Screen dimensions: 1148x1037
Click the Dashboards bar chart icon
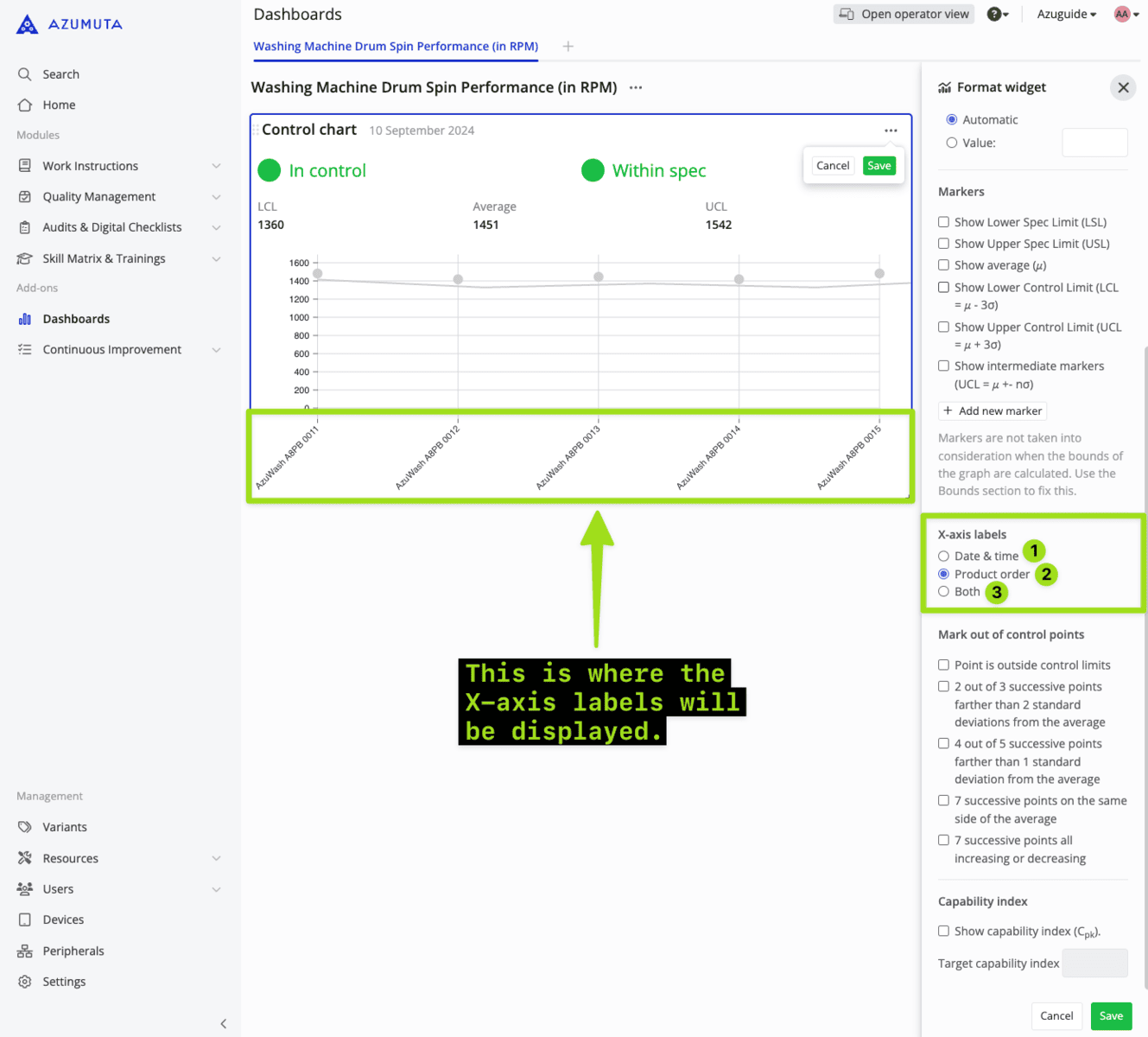pos(25,319)
